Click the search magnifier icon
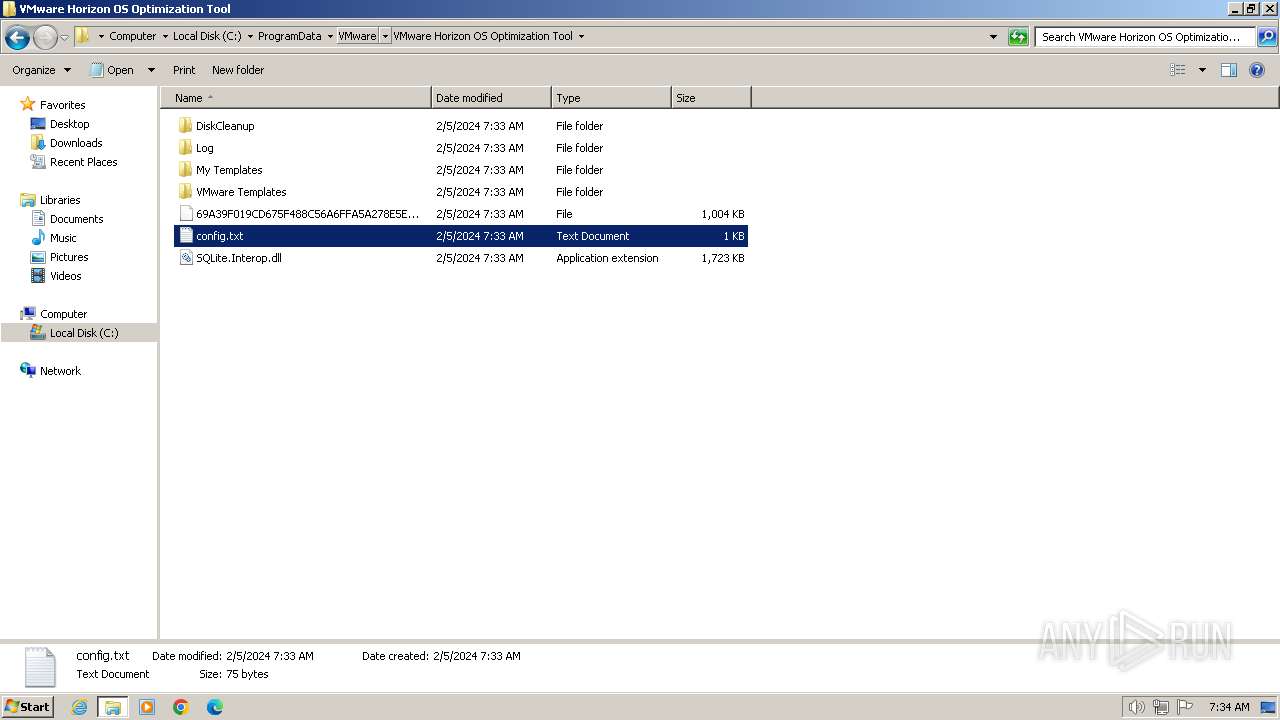 [x=1267, y=37]
